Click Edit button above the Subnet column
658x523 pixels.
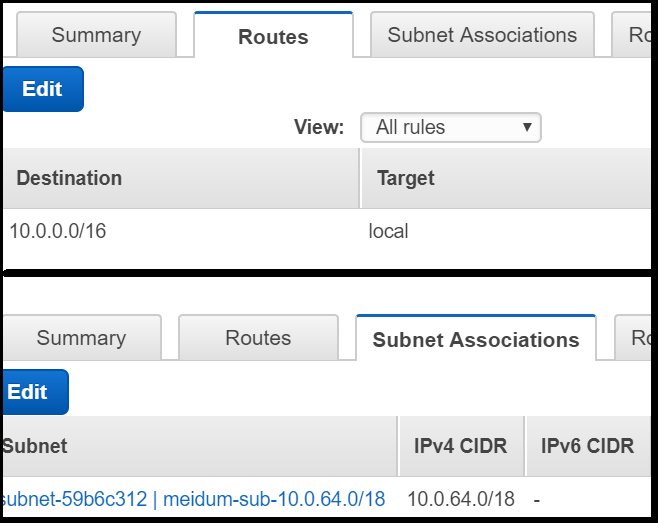coord(29,392)
